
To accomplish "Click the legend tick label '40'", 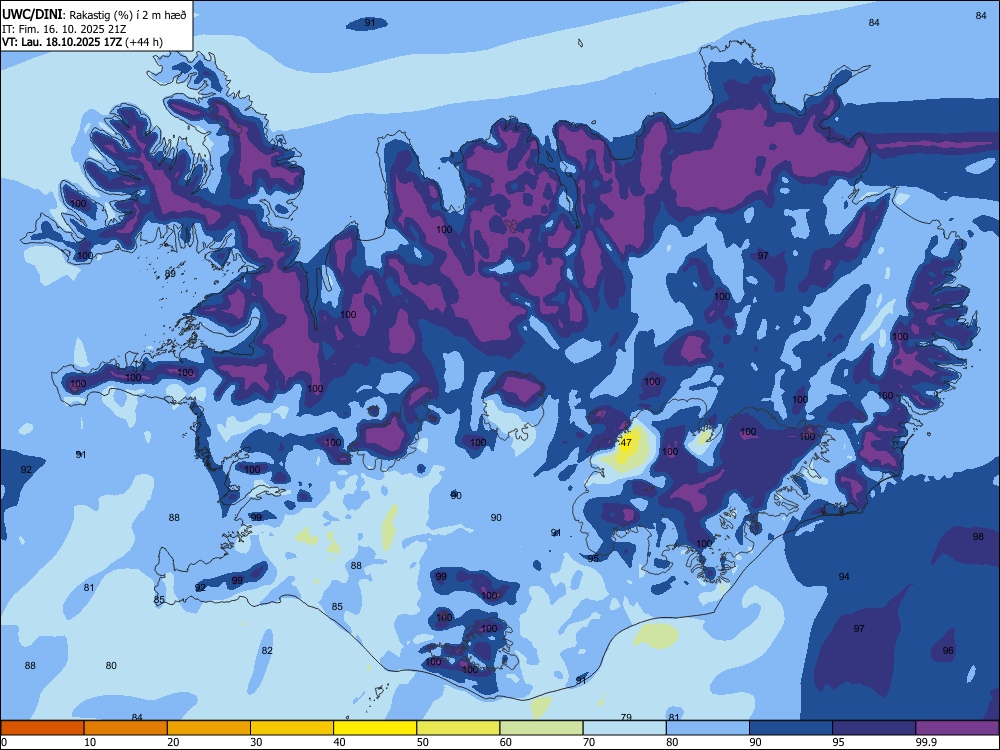I will (x=339, y=742).
